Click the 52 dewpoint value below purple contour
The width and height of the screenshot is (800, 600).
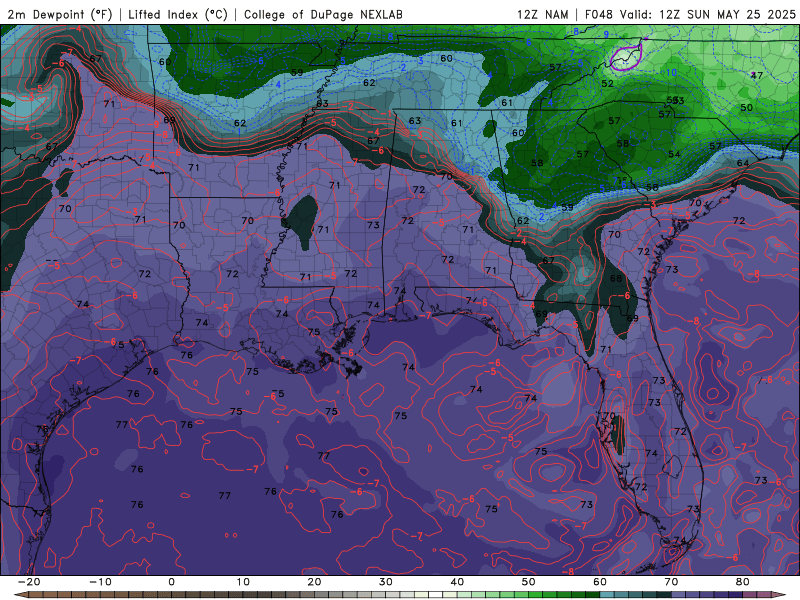pyautogui.click(x=607, y=83)
